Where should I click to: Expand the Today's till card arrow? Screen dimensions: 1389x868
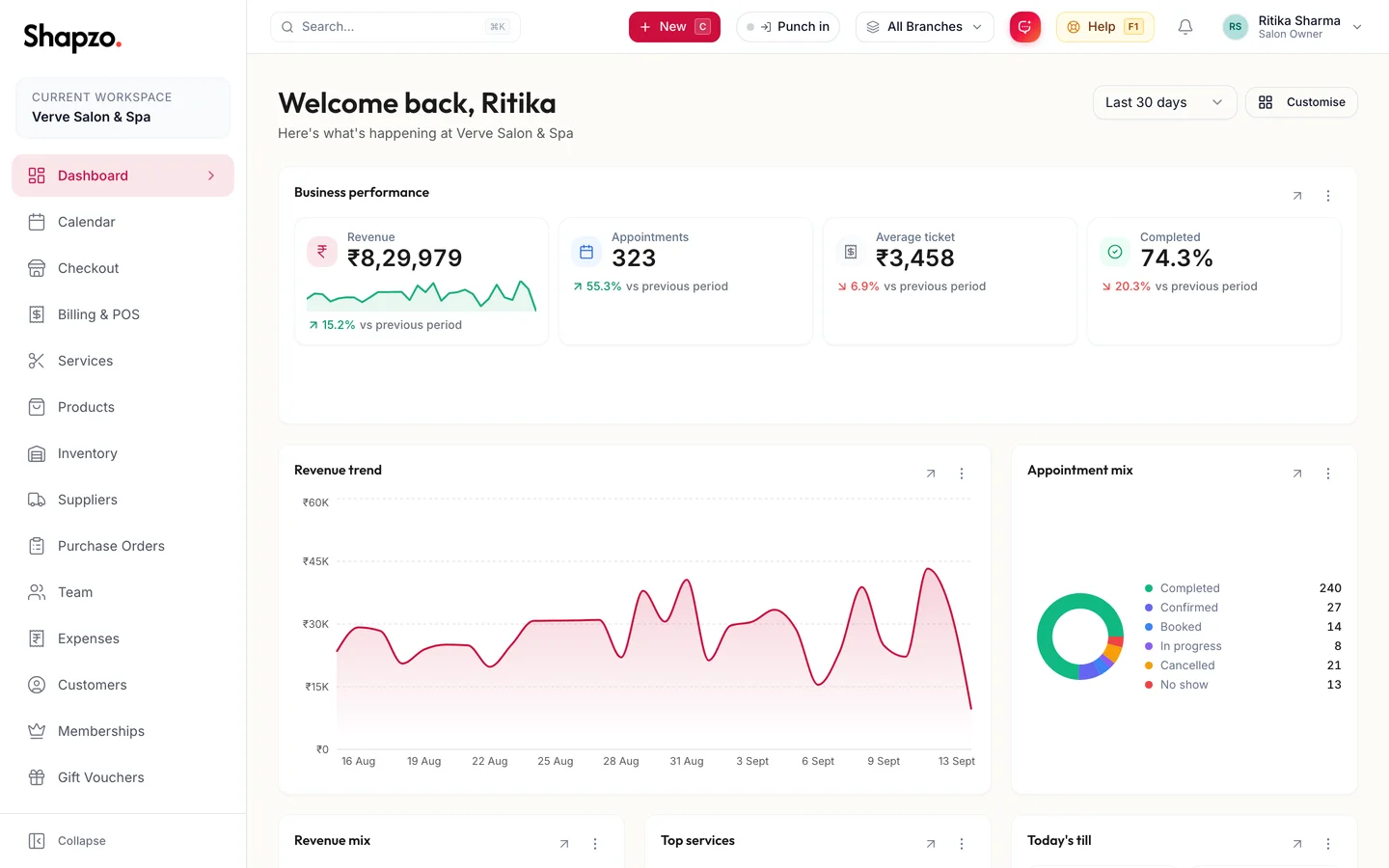(1297, 844)
